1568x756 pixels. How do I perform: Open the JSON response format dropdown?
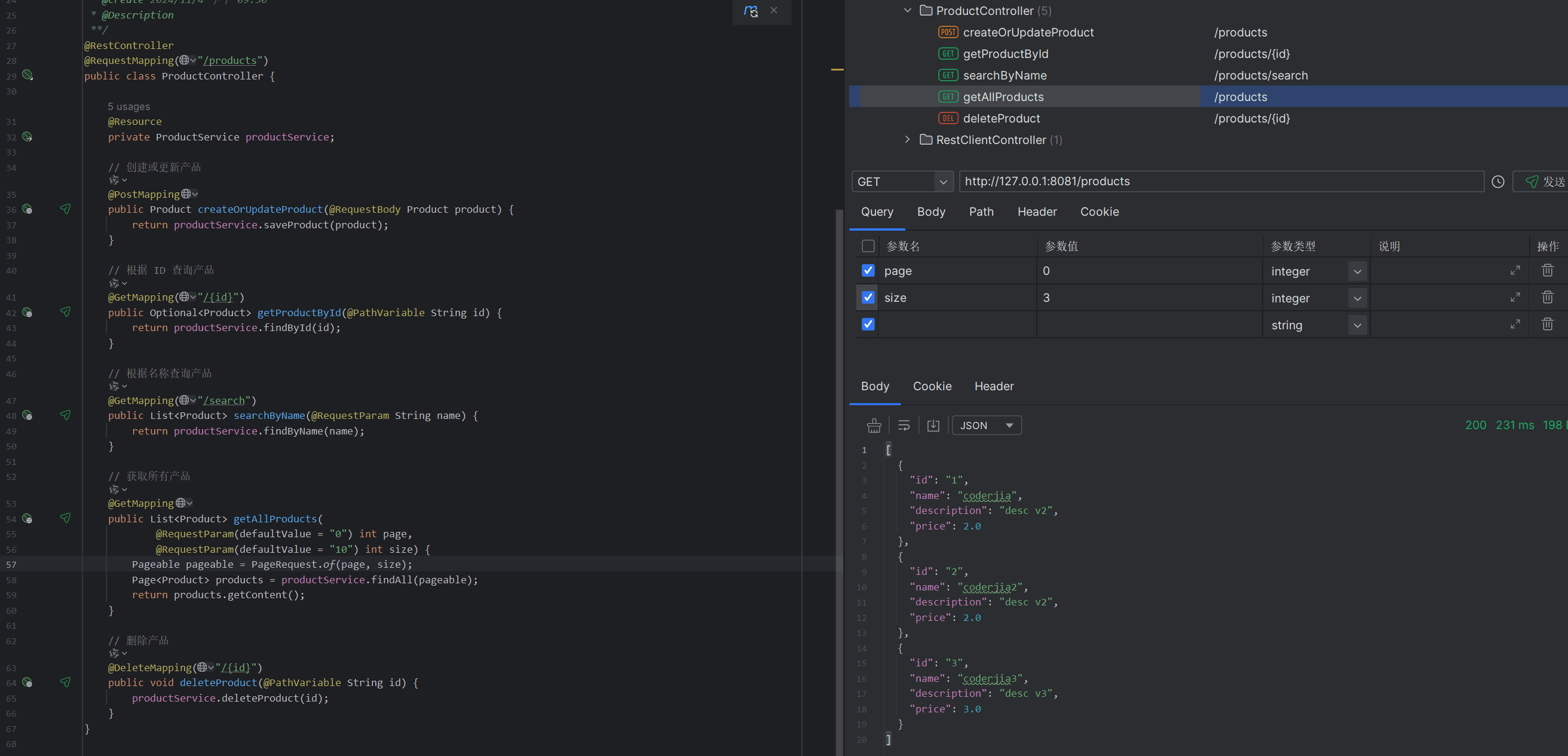[x=986, y=426]
